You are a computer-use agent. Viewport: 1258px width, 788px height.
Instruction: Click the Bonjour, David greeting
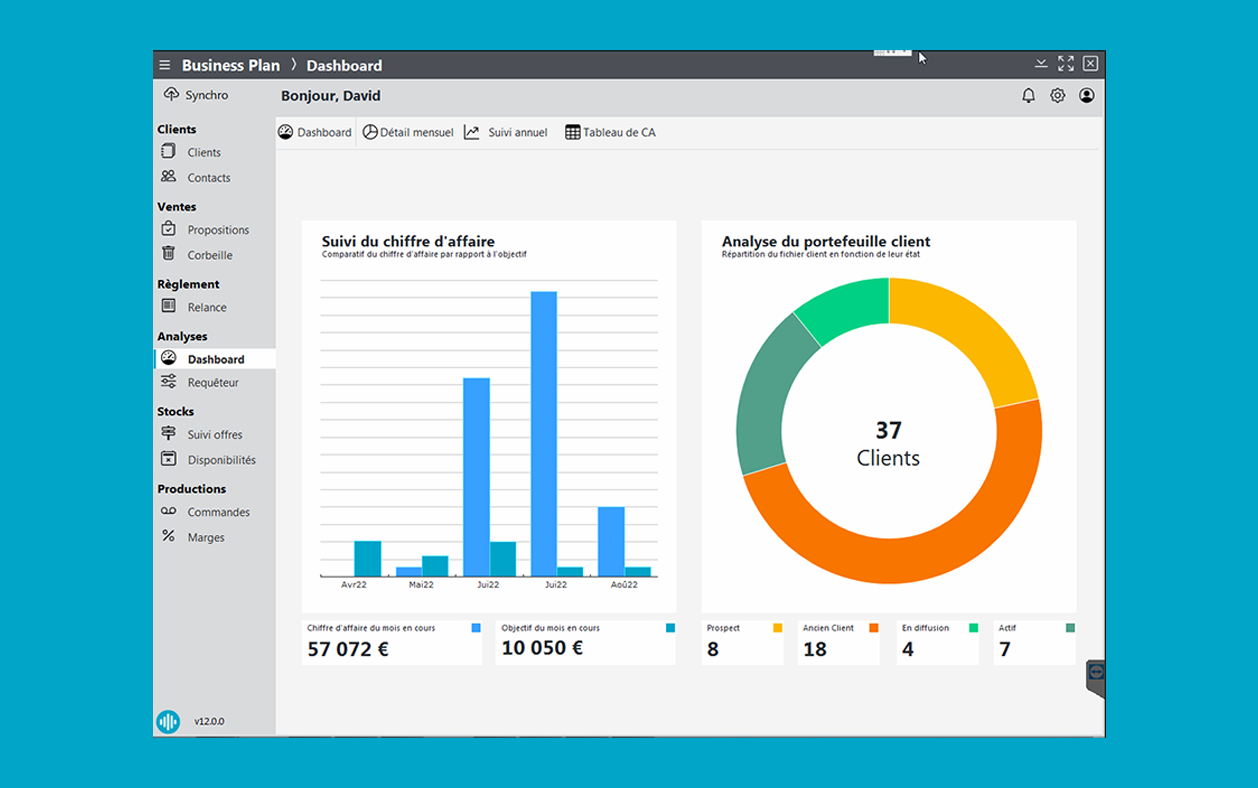click(331, 96)
